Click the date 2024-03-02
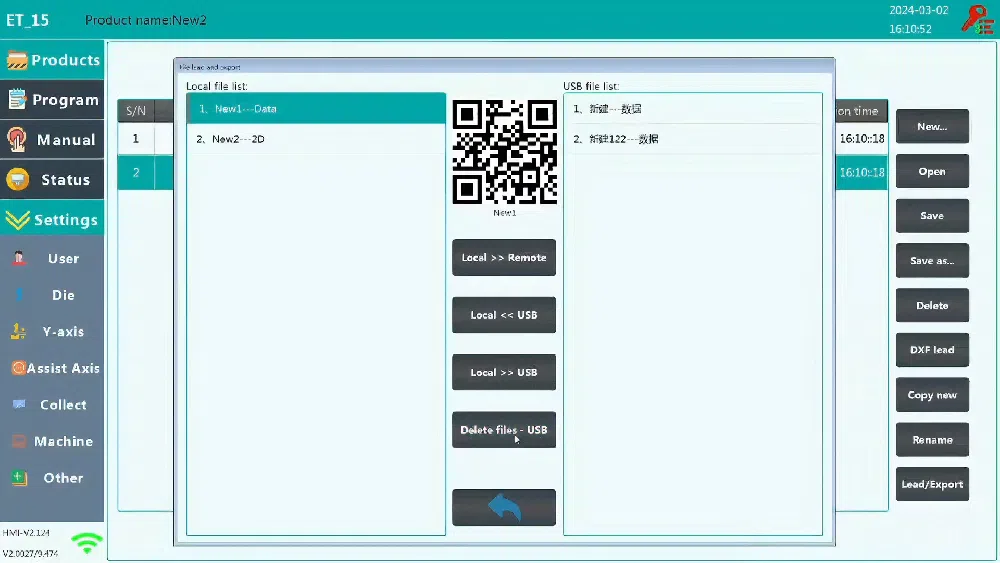The width and height of the screenshot is (1000, 563). 918,10
